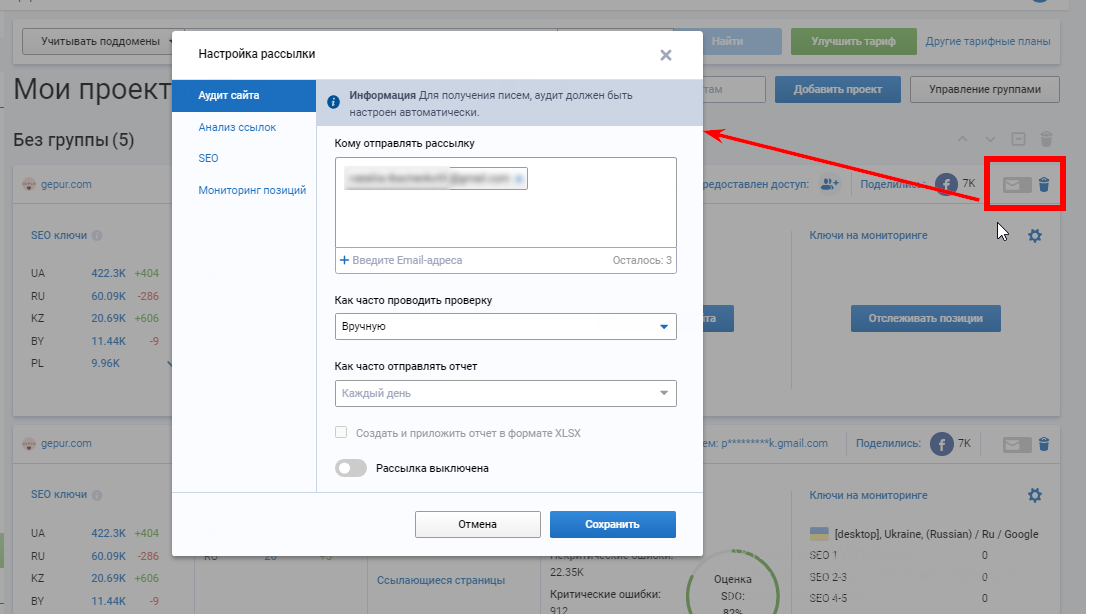
Task: Click the Сохранить button
Action: point(612,524)
